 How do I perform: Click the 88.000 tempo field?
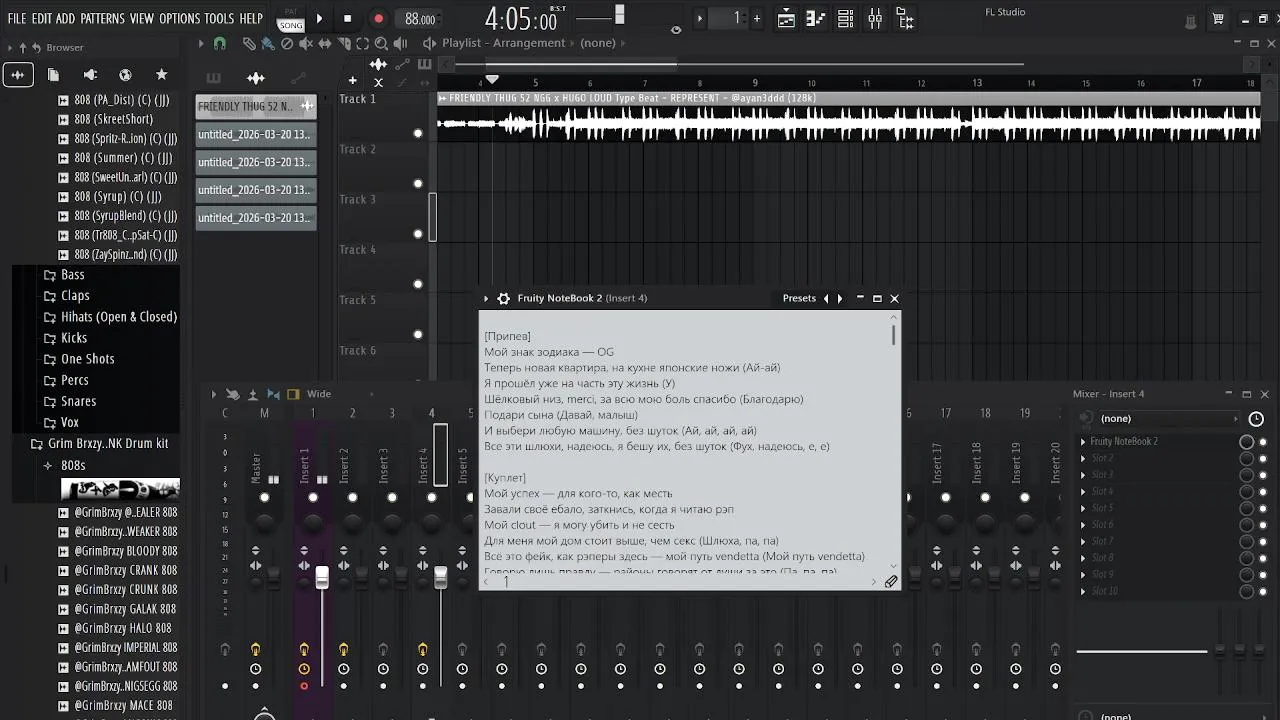[420, 19]
